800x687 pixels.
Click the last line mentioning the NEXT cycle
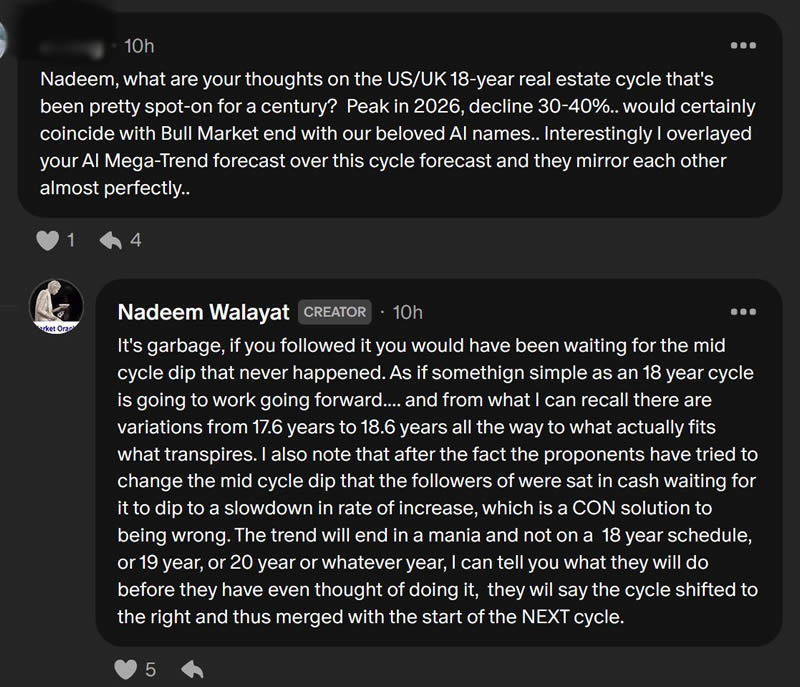(x=370, y=616)
